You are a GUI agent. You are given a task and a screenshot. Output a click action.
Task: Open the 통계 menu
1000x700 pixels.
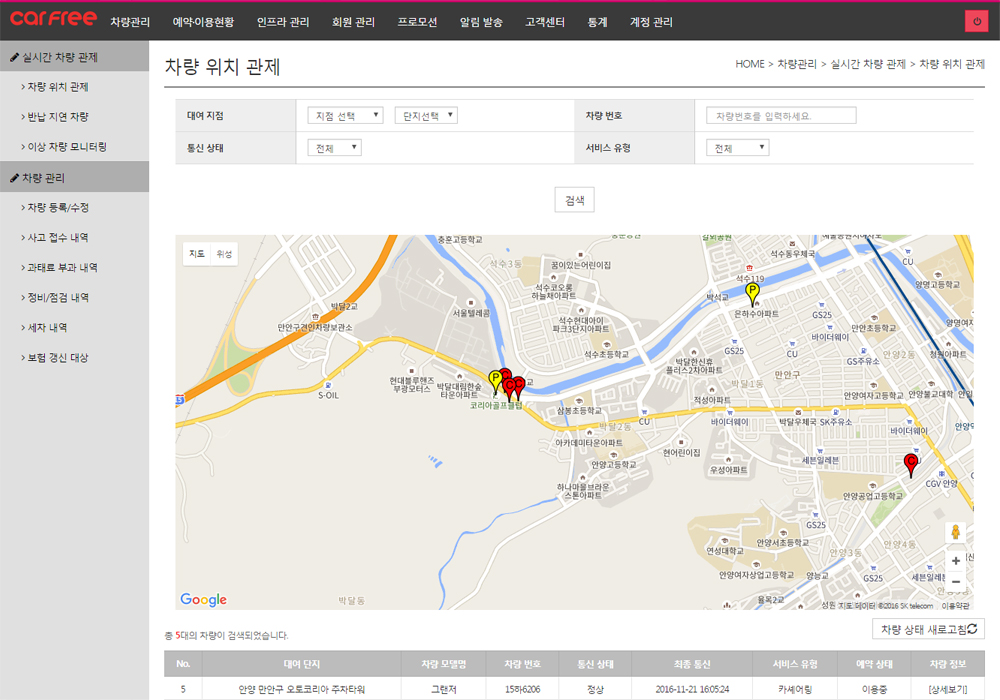click(x=598, y=22)
